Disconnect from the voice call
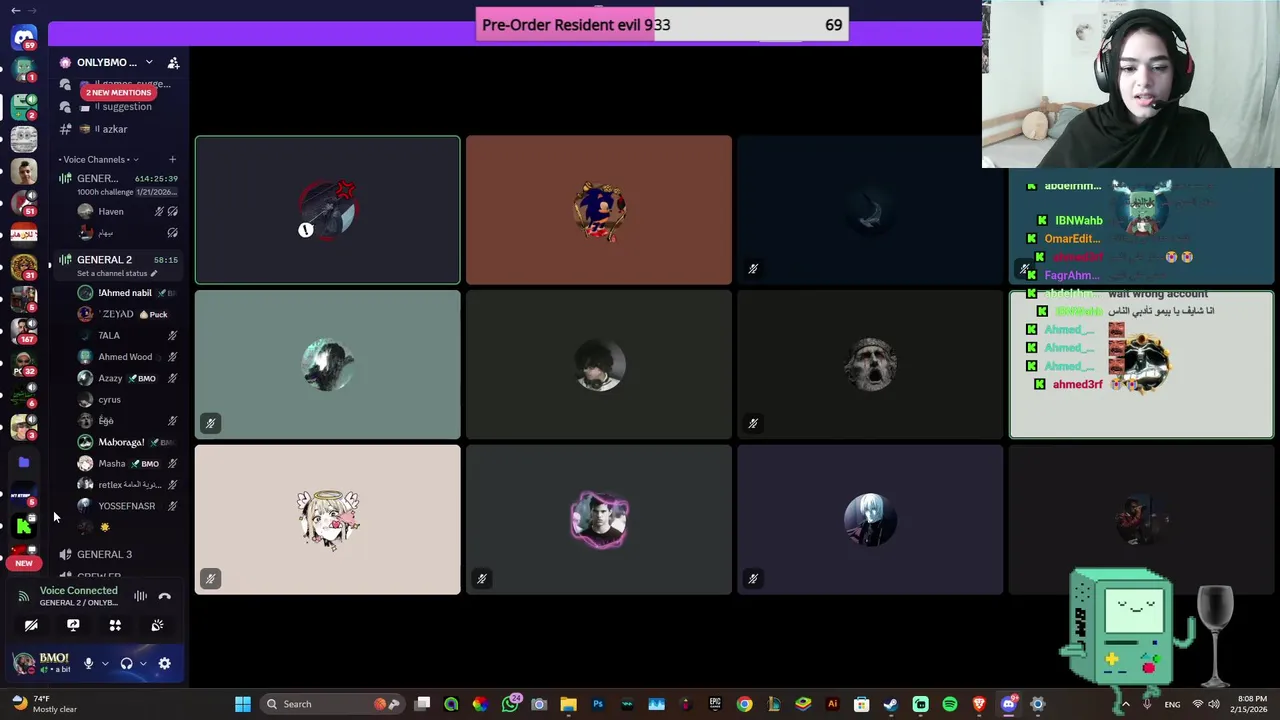The width and height of the screenshot is (1280, 720). pos(165,597)
